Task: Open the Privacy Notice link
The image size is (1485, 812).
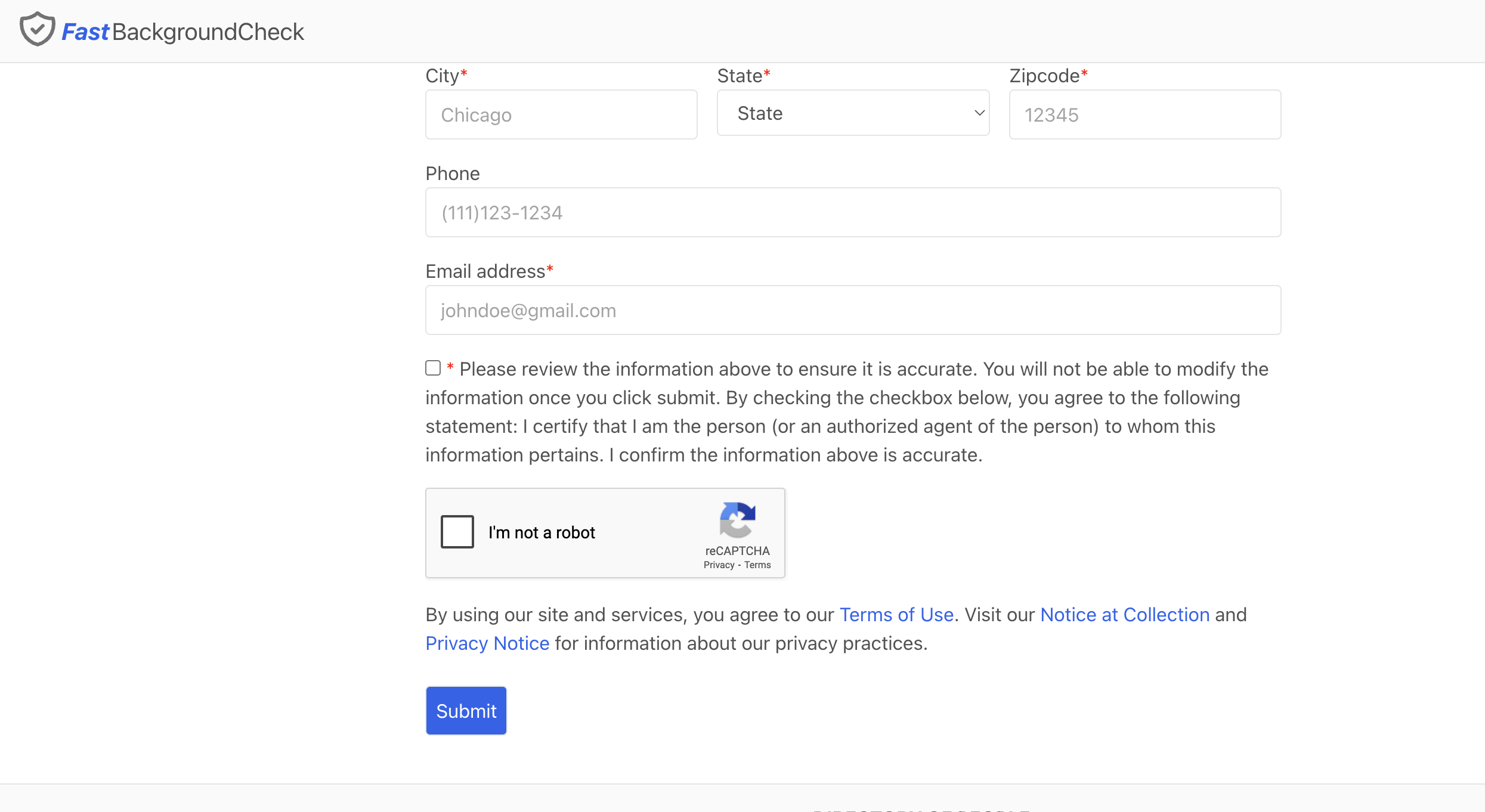Action: (487, 643)
